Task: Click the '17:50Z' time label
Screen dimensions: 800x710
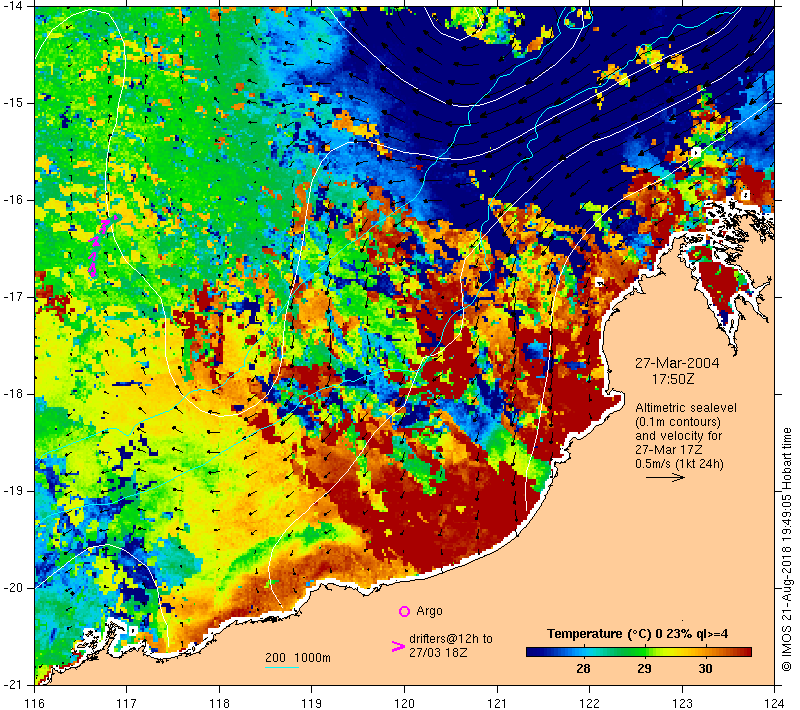Action: (x=673, y=379)
